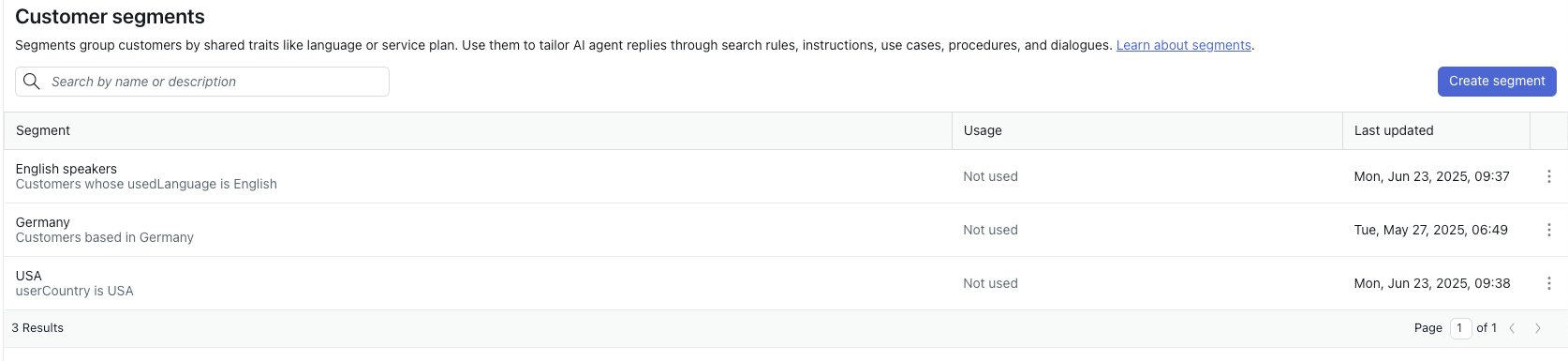Click 'Not used' in English speakers row
The width and height of the screenshot is (1568, 361).
(990, 176)
